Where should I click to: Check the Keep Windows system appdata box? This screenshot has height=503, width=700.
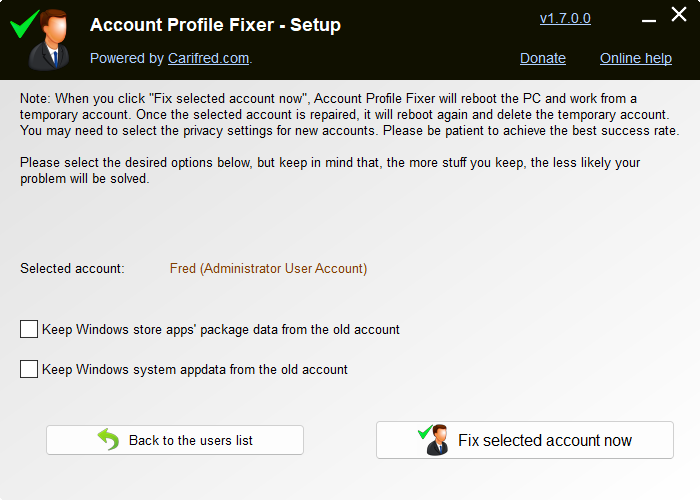pyautogui.click(x=29, y=369)
